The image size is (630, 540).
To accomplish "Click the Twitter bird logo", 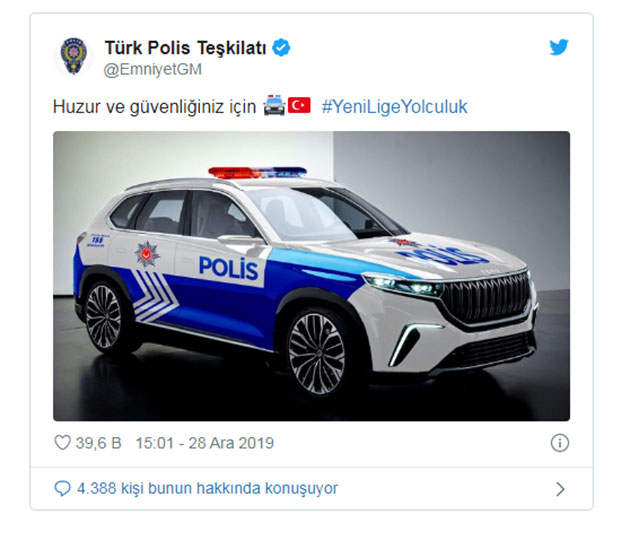I will click(559, 47).
